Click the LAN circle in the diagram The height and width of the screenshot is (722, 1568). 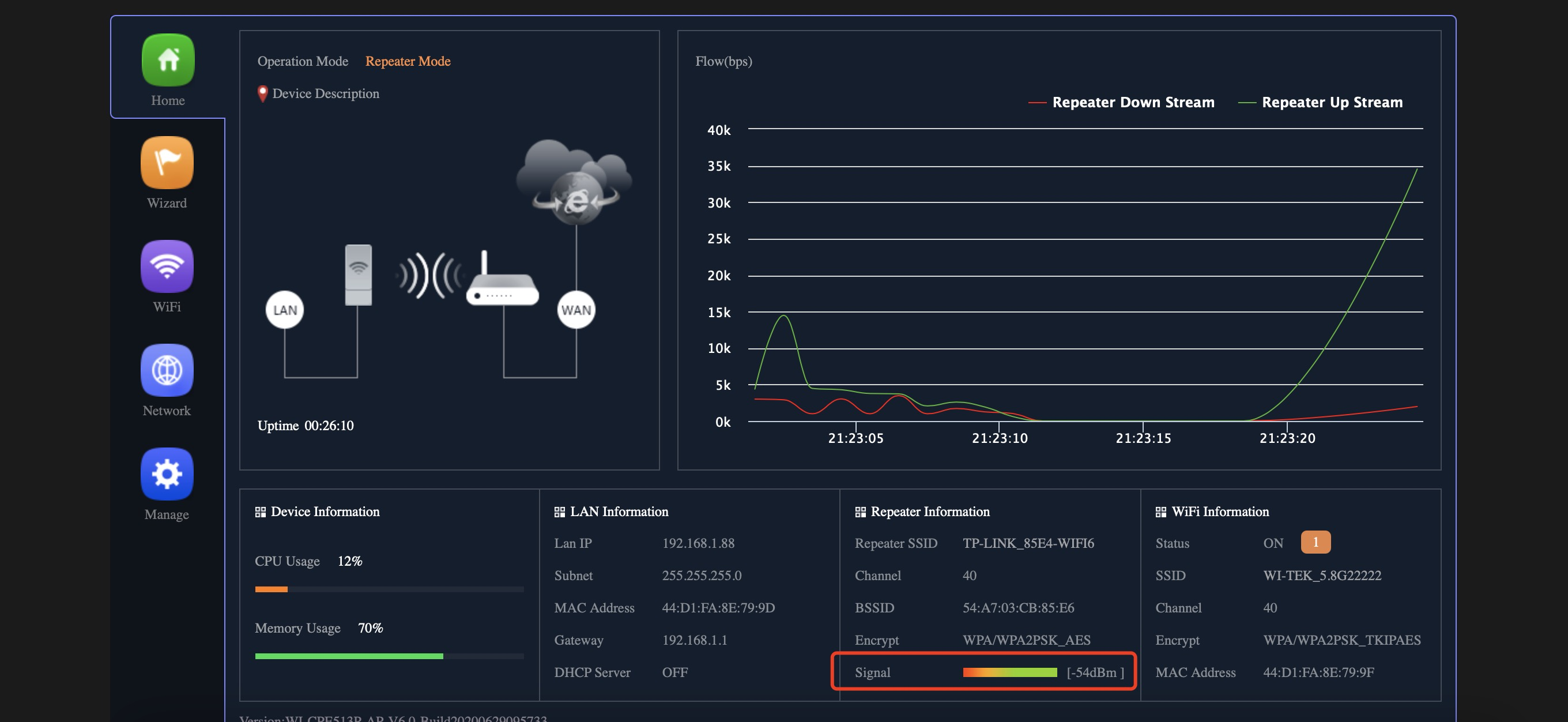pyautogui.click(x=284, y=310)
